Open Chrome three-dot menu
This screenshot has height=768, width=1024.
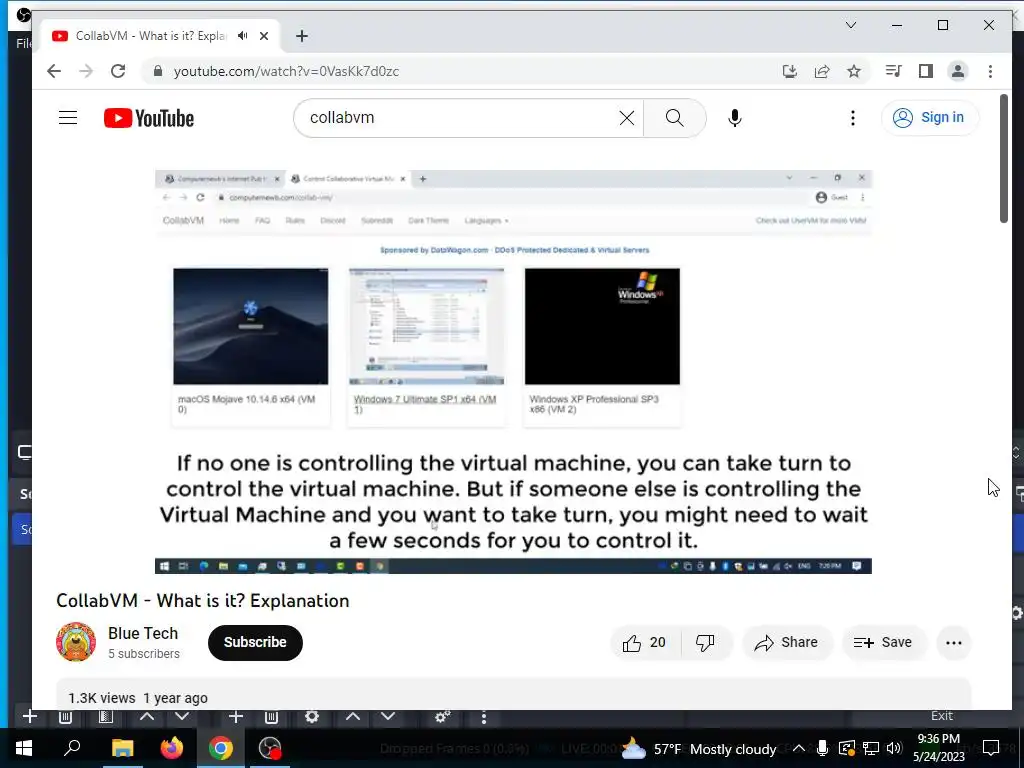pyautogui.click(x=990, y=71)
